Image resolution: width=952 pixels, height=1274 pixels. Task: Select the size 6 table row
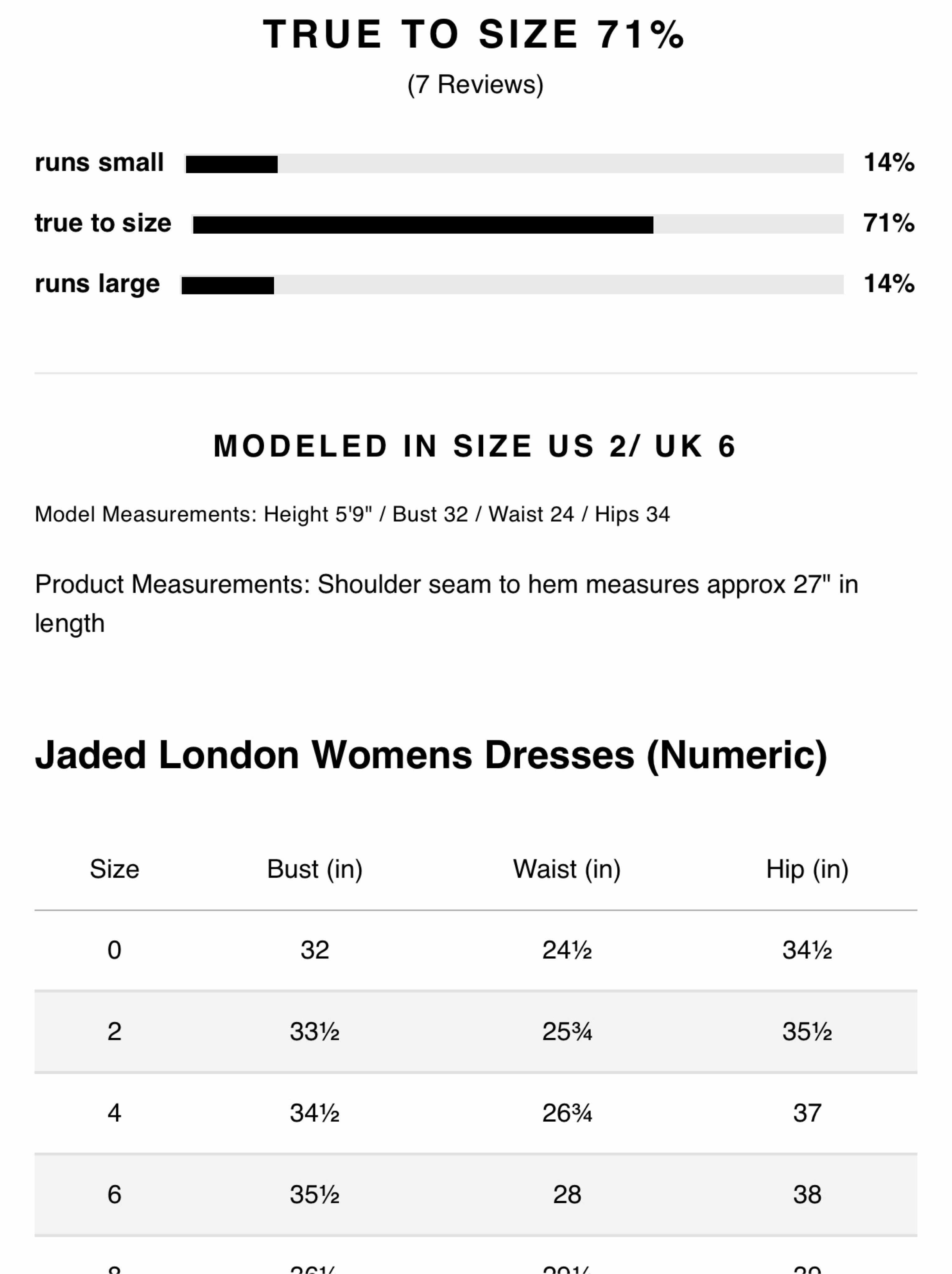[x=476, y=1195]
